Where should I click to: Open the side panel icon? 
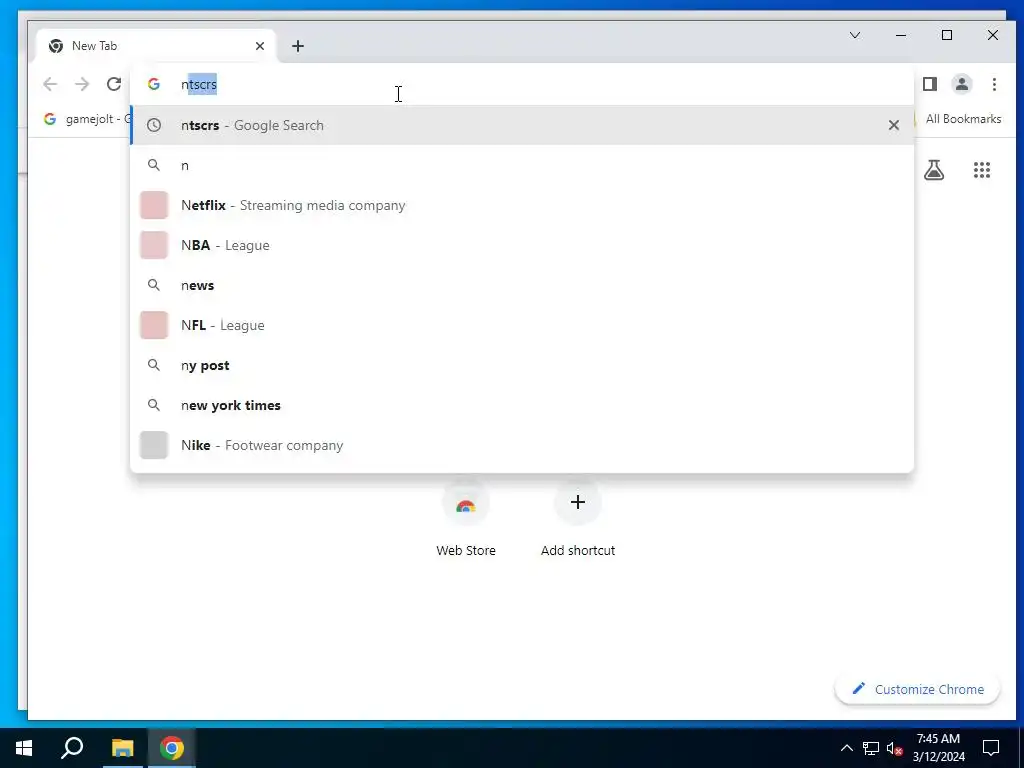[930, 84]
